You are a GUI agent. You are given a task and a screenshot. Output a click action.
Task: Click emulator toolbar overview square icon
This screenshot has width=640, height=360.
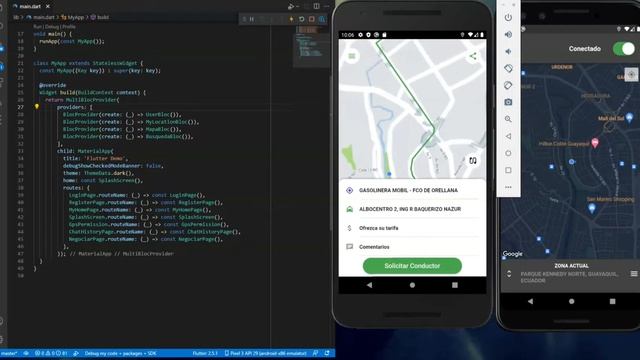(x=508, y=170)
